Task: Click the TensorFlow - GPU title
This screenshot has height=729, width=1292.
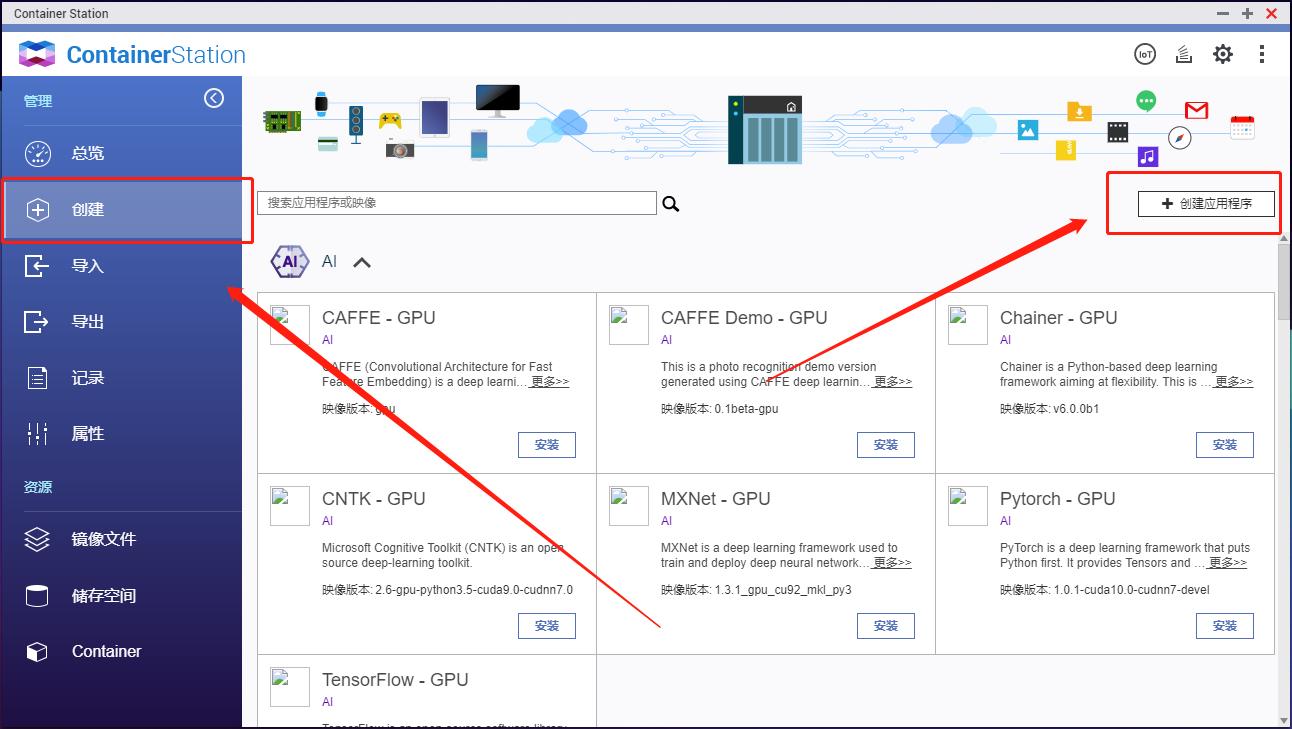Action: point(395,680)
